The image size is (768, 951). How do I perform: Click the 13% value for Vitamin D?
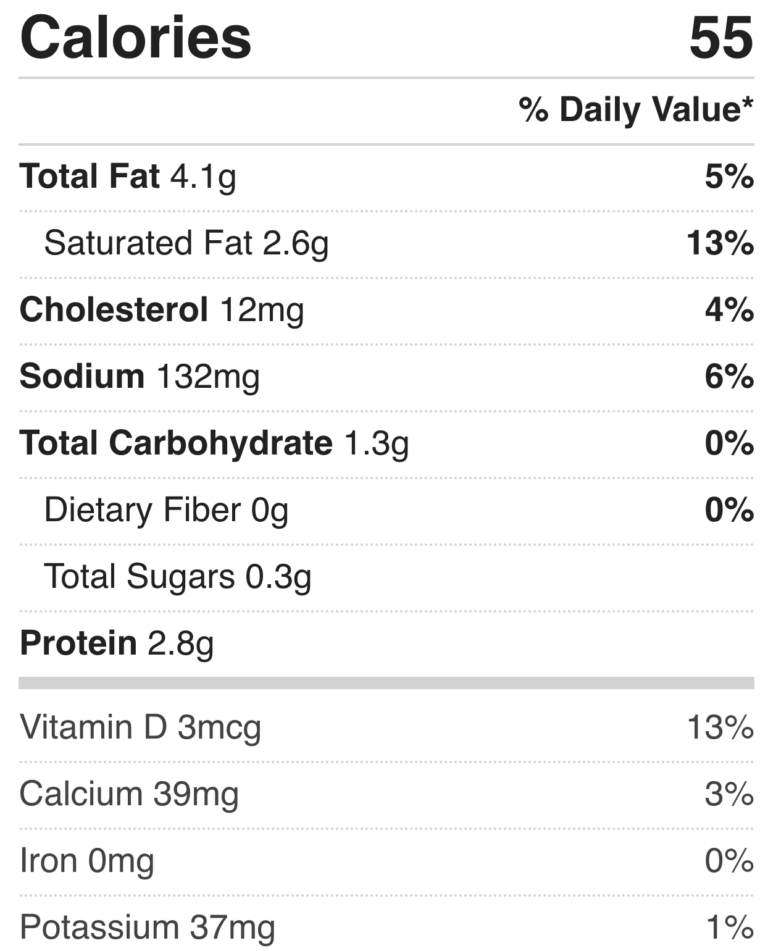click(x=720, y=727)
